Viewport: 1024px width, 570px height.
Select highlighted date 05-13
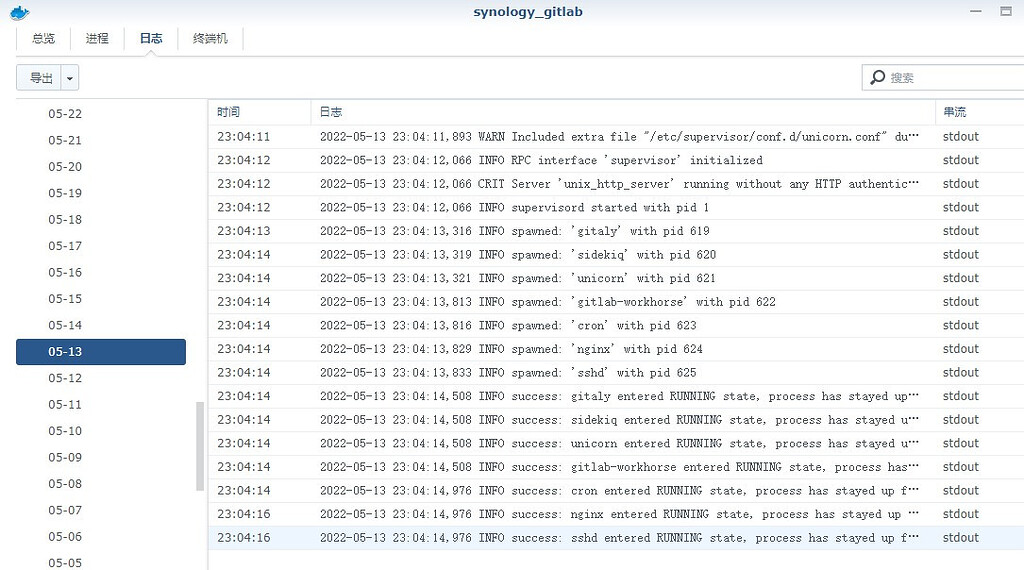(101, 352)
